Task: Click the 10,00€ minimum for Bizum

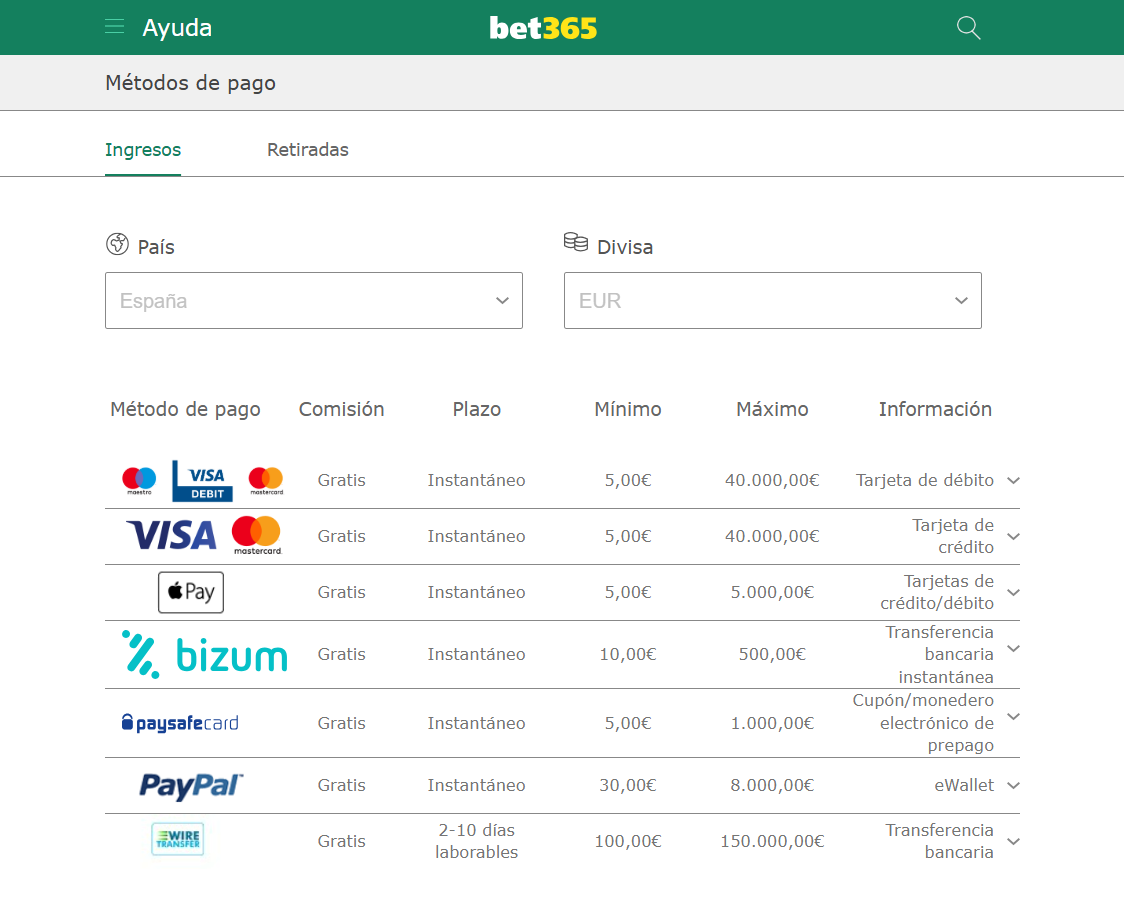Action: tap(628, 654)
